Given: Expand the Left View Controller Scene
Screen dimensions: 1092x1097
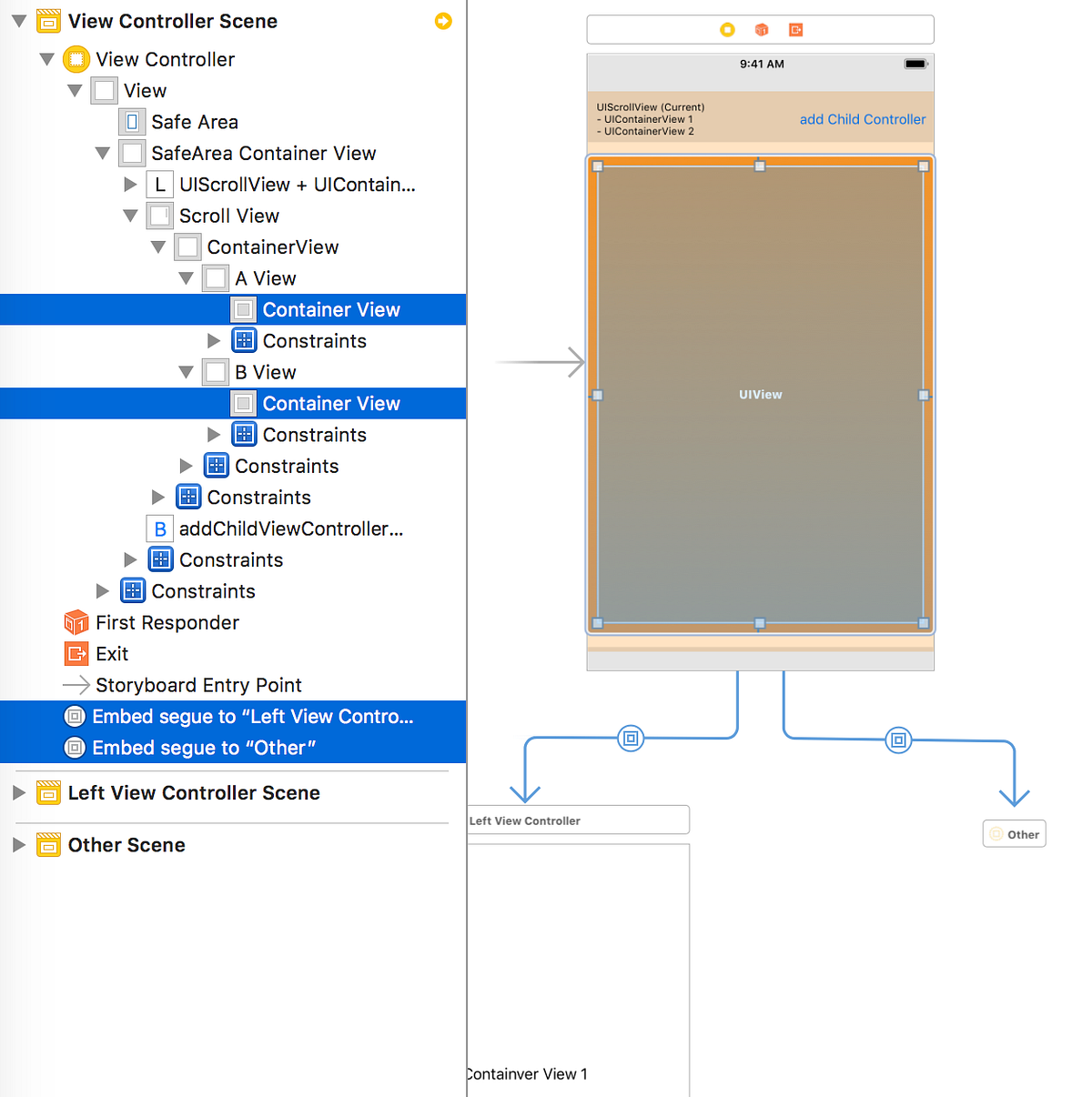Looking at the screenshot, I should point(20,792).
